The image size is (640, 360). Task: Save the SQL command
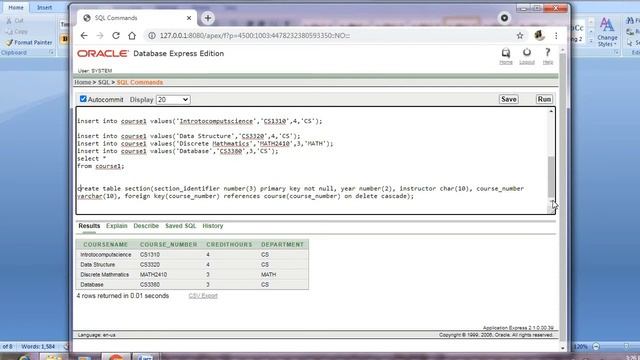509,99
